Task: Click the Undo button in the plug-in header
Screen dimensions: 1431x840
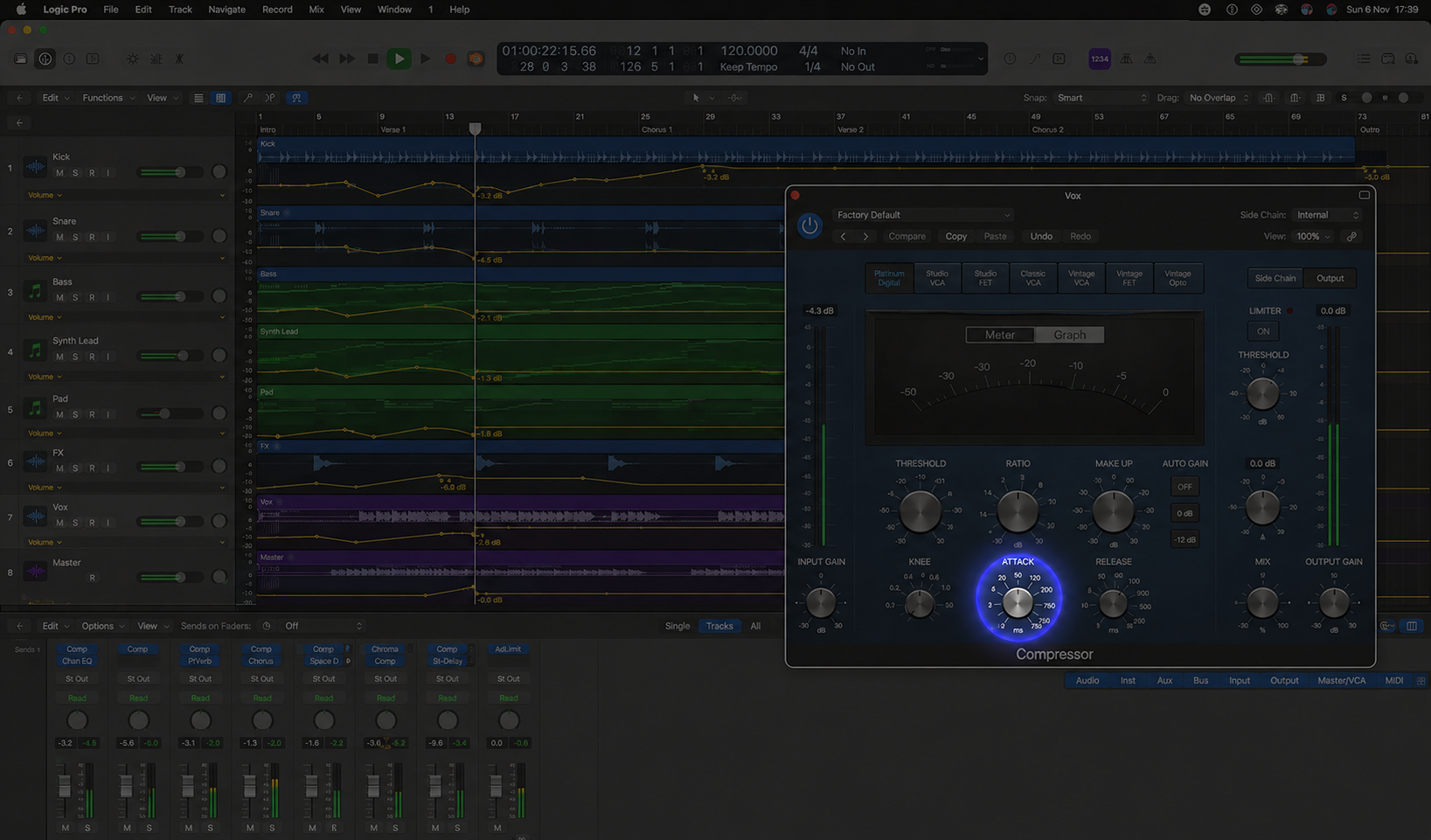Action: (1041, 236)
